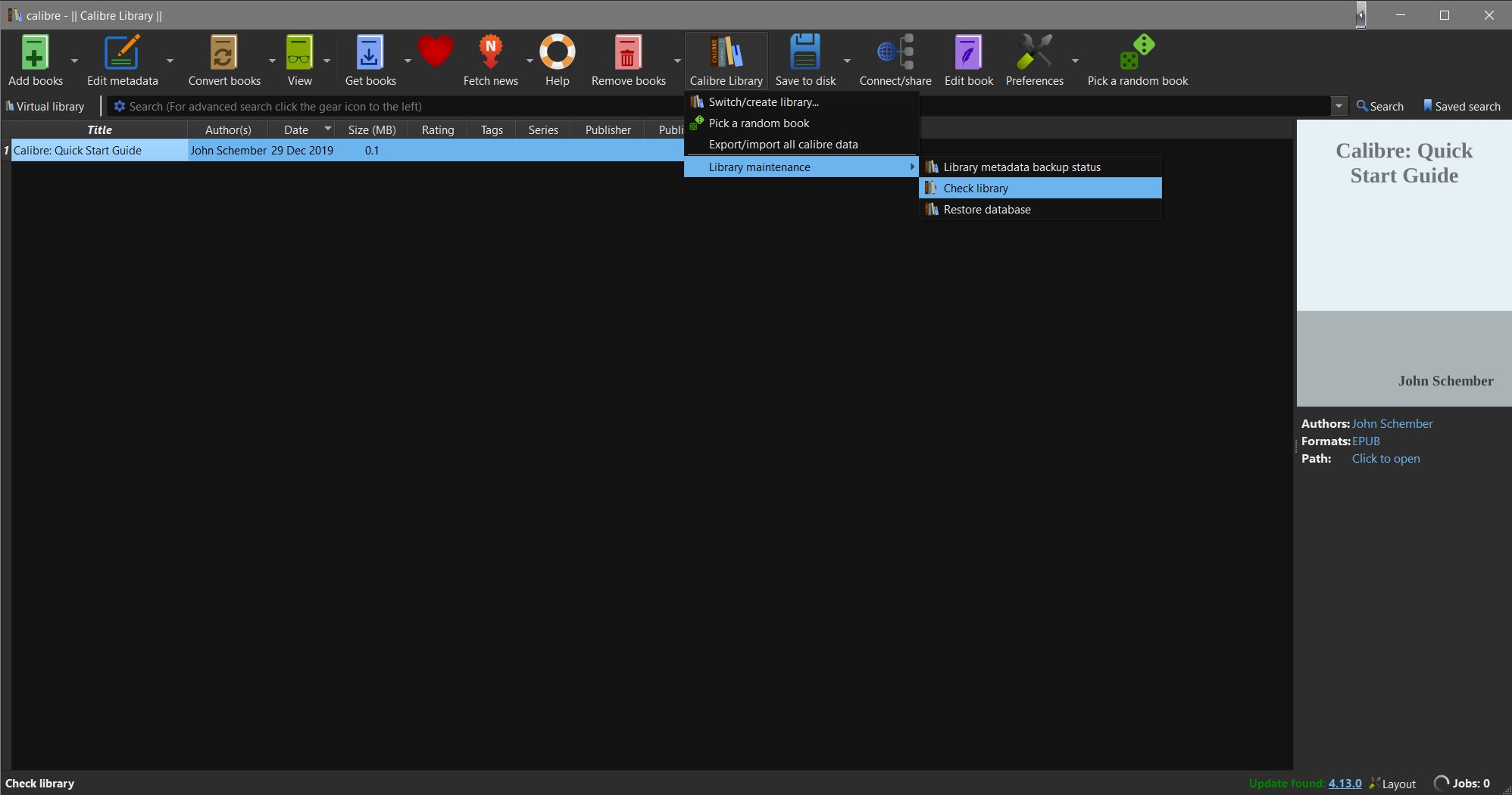
Task: Click the '0.1' size cell
Action: pos(371,150)
